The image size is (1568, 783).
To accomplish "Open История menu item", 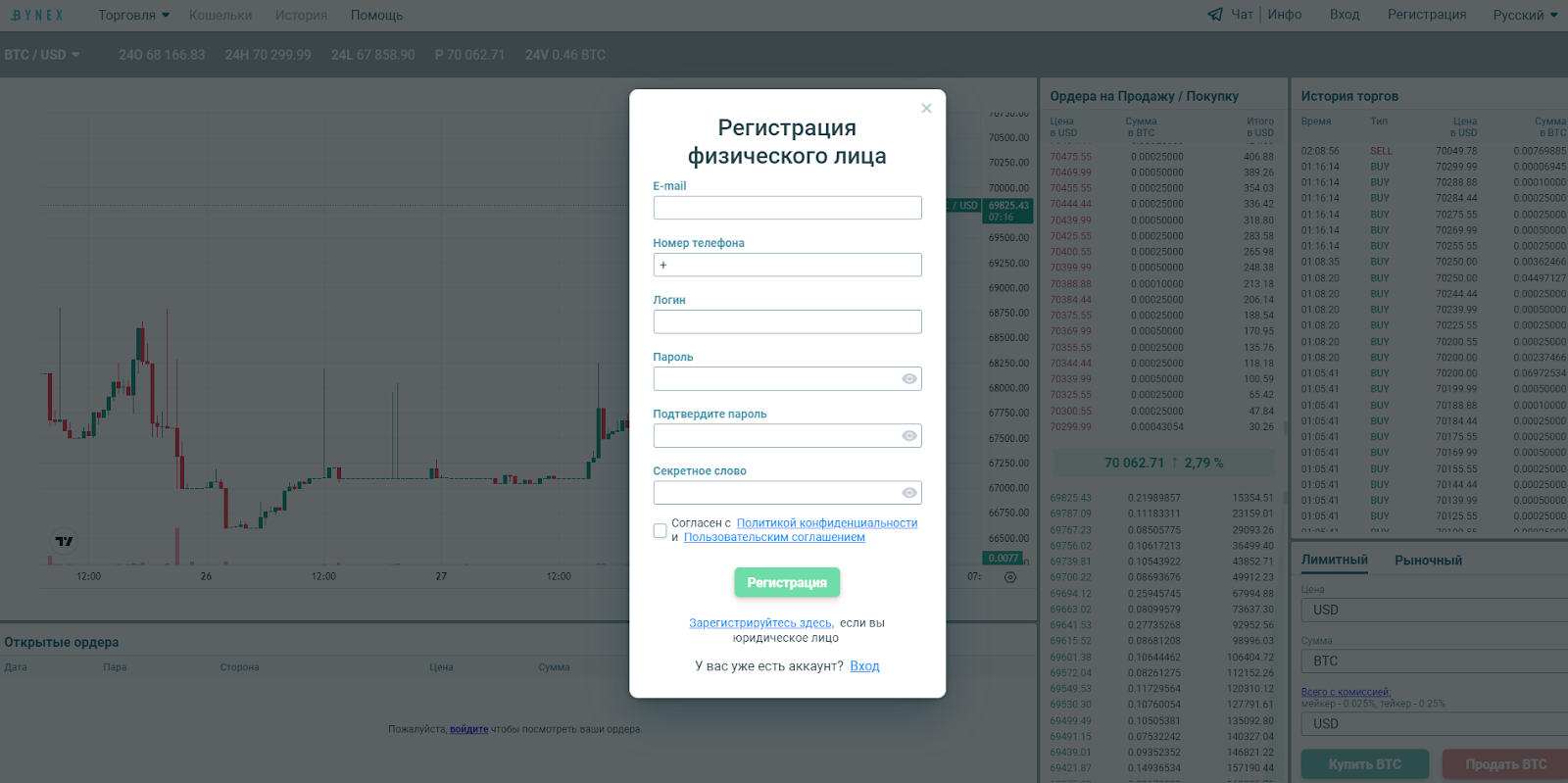I will pyautogui.click(x=301, y=15).
